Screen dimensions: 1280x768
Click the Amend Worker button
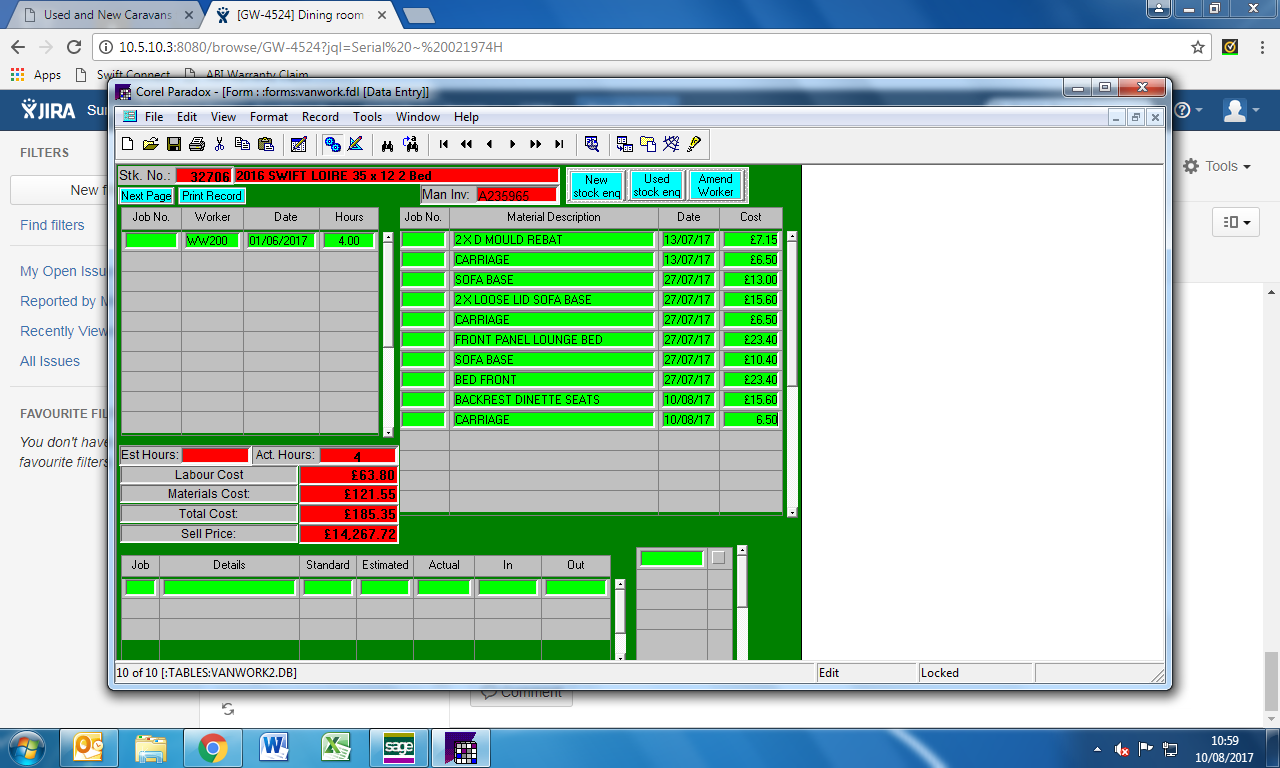pyautogui.click(x=716, y=186)
